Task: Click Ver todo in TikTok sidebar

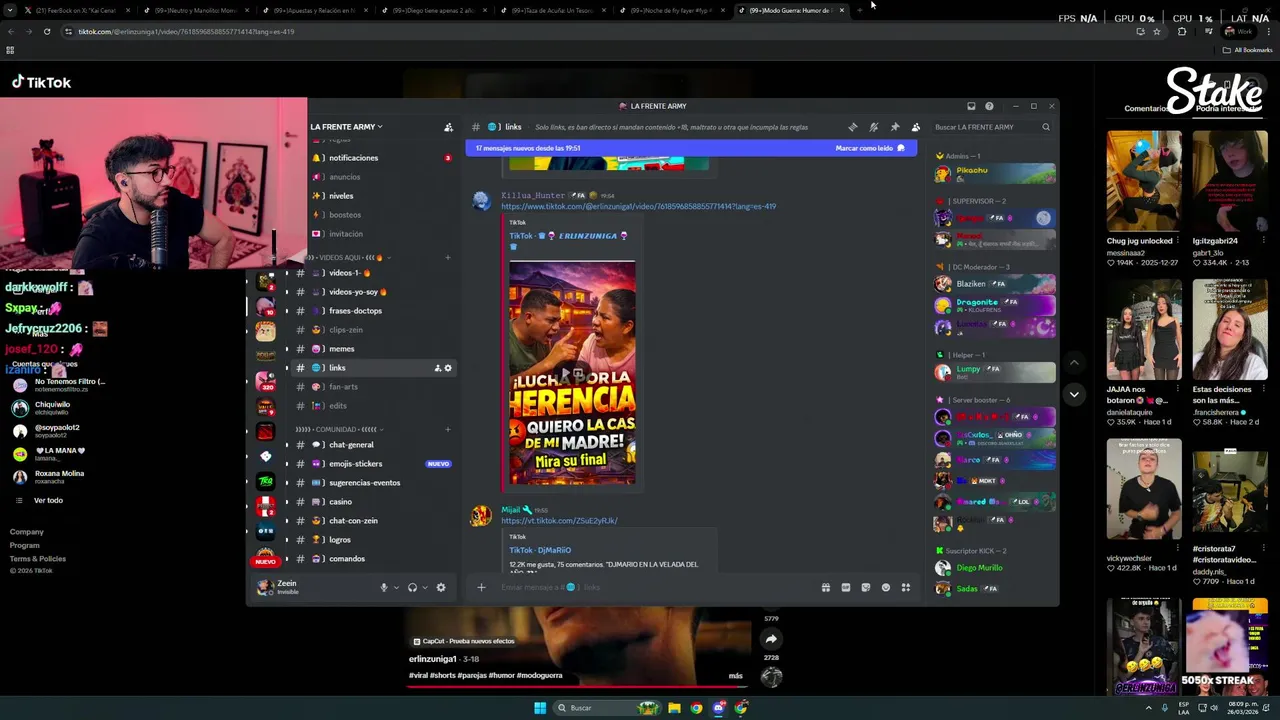Action: 48,500
